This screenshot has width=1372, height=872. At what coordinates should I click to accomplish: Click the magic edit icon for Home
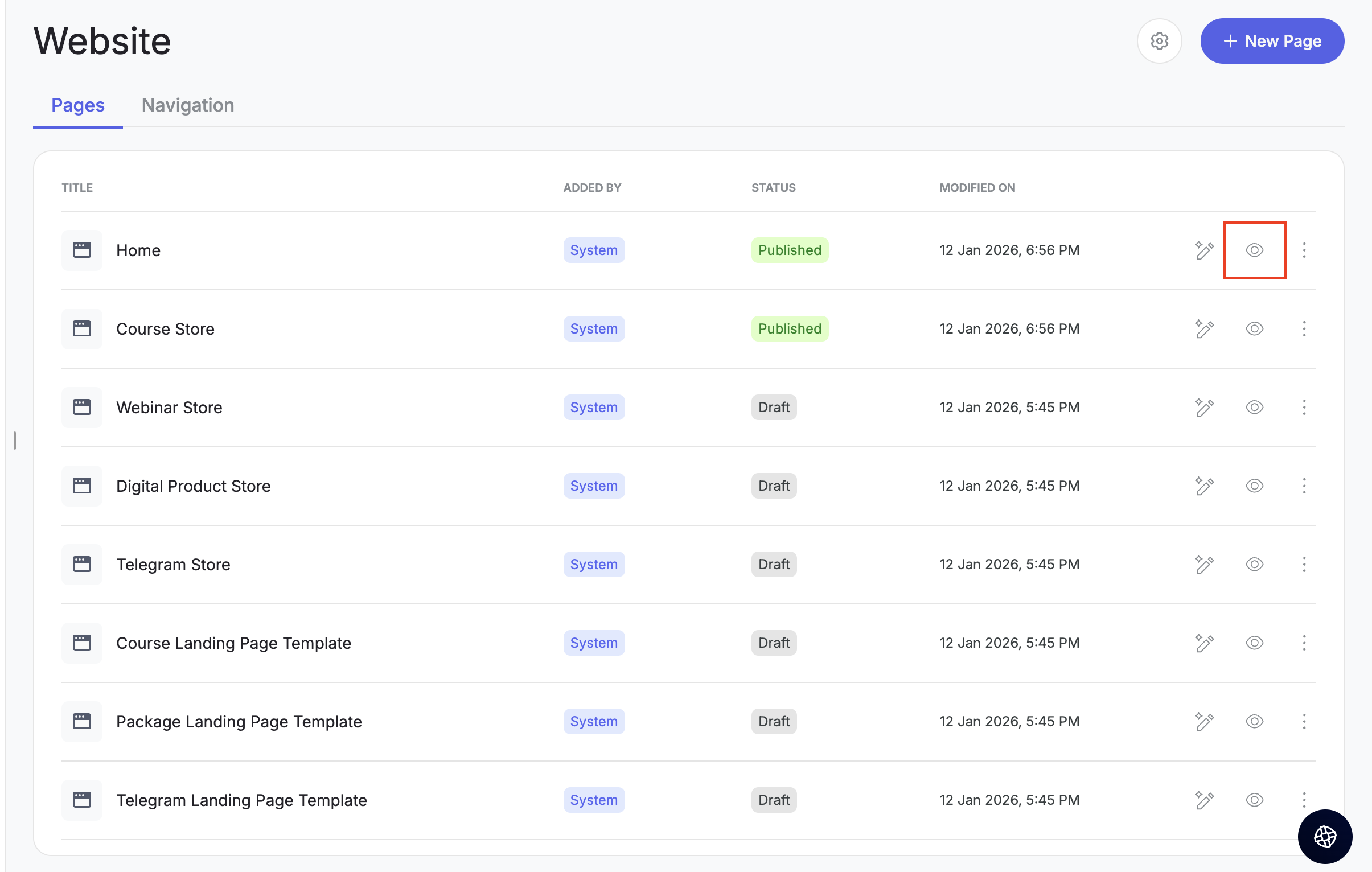[x=1204, y=250]
